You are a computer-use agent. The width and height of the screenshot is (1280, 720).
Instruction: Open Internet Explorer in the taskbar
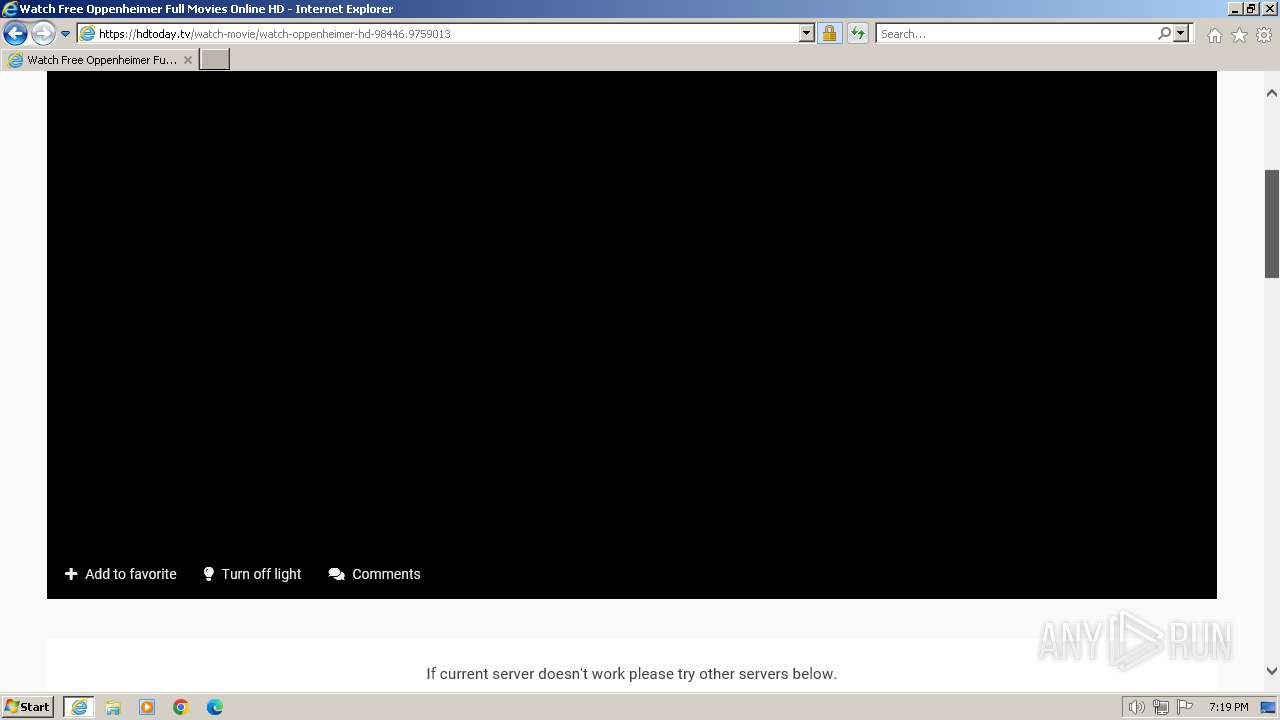pyautogui.click(x=79, y=707)
